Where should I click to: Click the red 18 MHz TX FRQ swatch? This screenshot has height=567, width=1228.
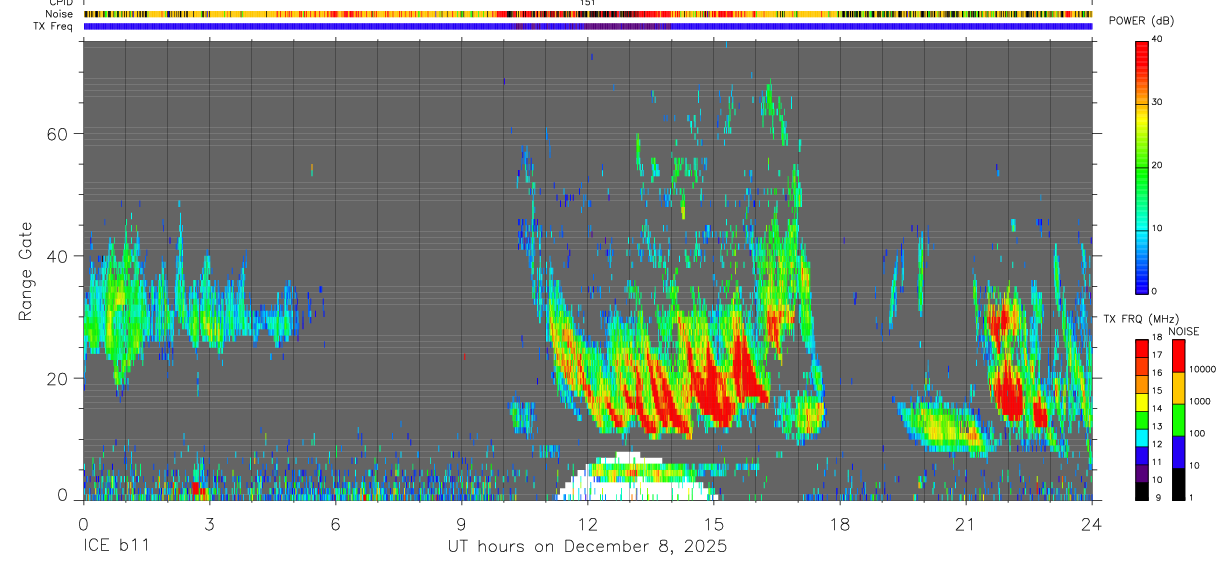1142,348
